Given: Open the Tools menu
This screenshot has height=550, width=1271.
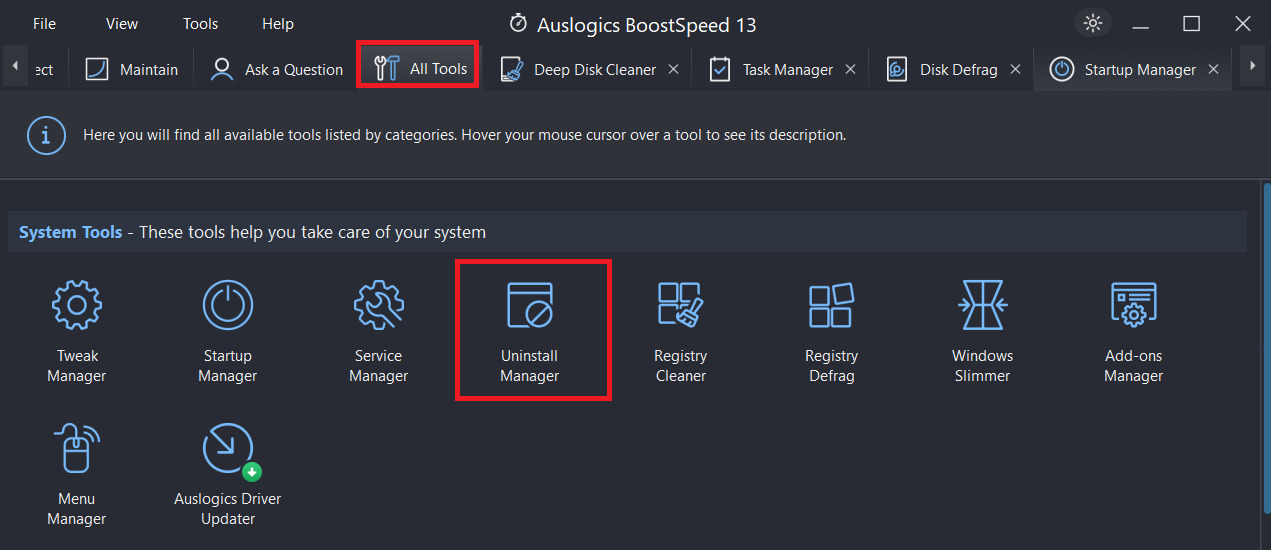Looking at the screenshot, I should (200, 23).
